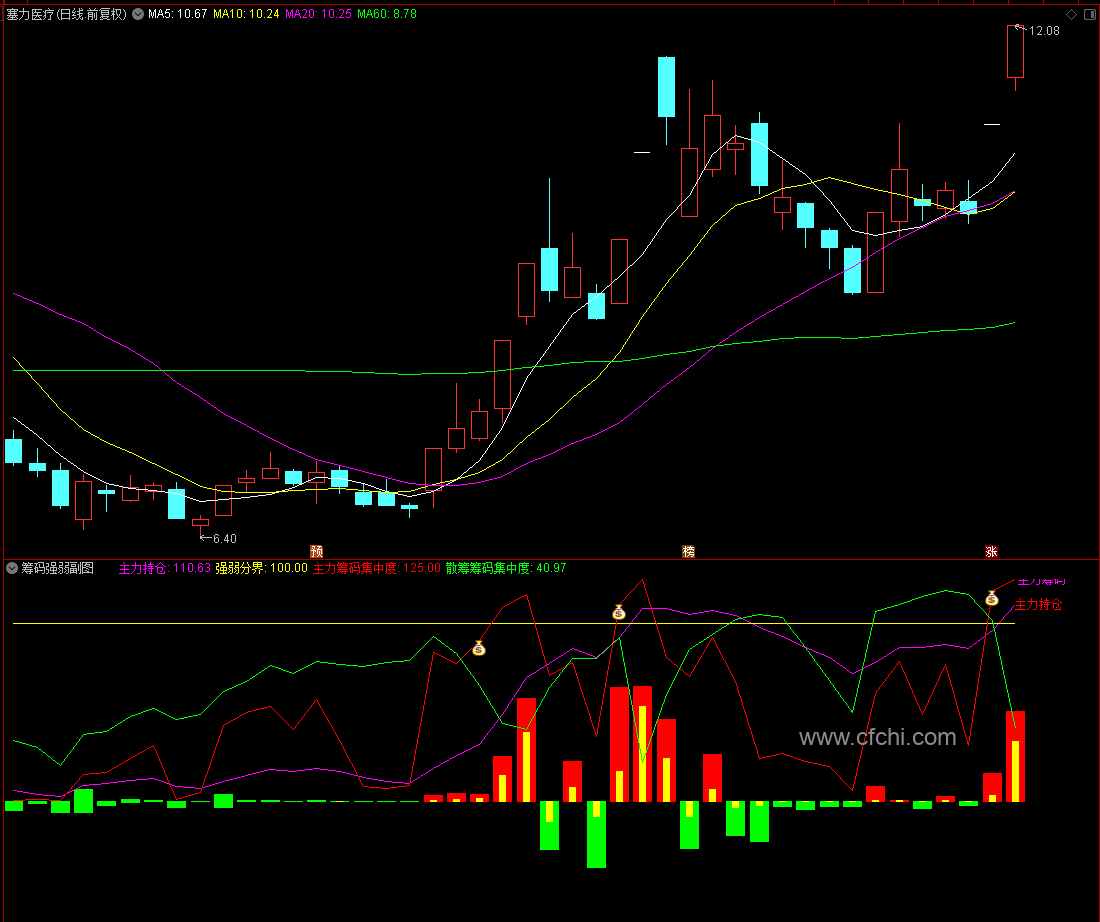This screenshot has width=1100, height=922.
Task: Click the middle money bag signal marker
Action: click(619, 613)
